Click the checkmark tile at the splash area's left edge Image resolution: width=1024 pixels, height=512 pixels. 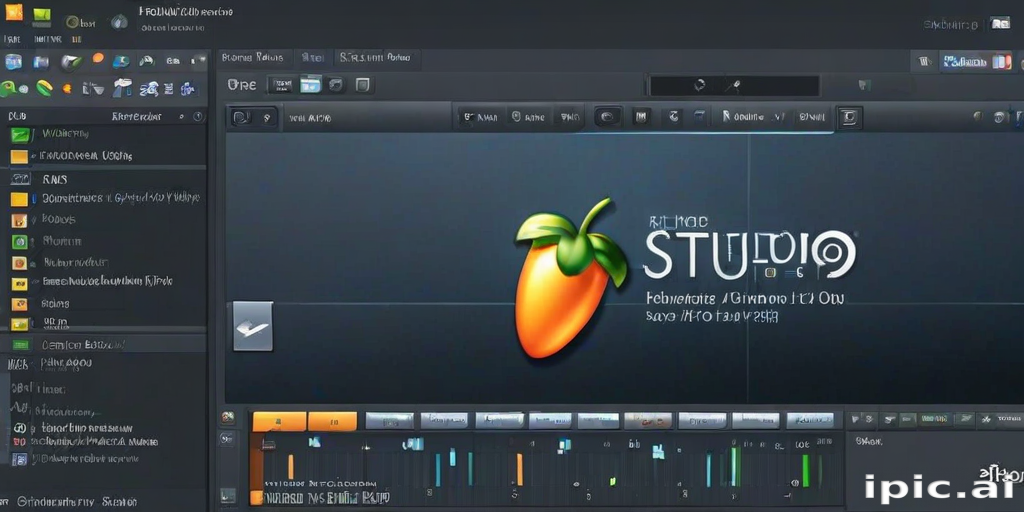coord(253,326)
